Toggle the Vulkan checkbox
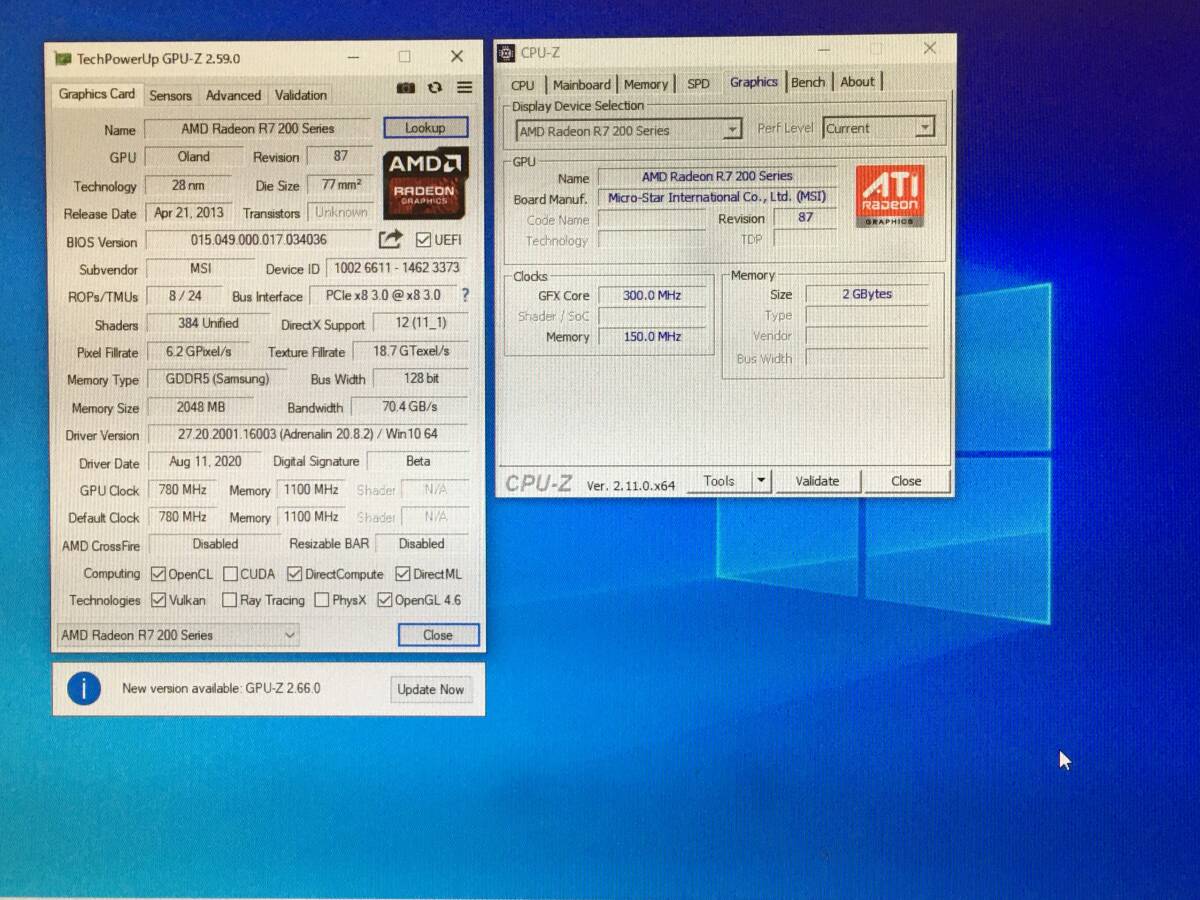Screen dimensions: 1200x900 point(158,601)
